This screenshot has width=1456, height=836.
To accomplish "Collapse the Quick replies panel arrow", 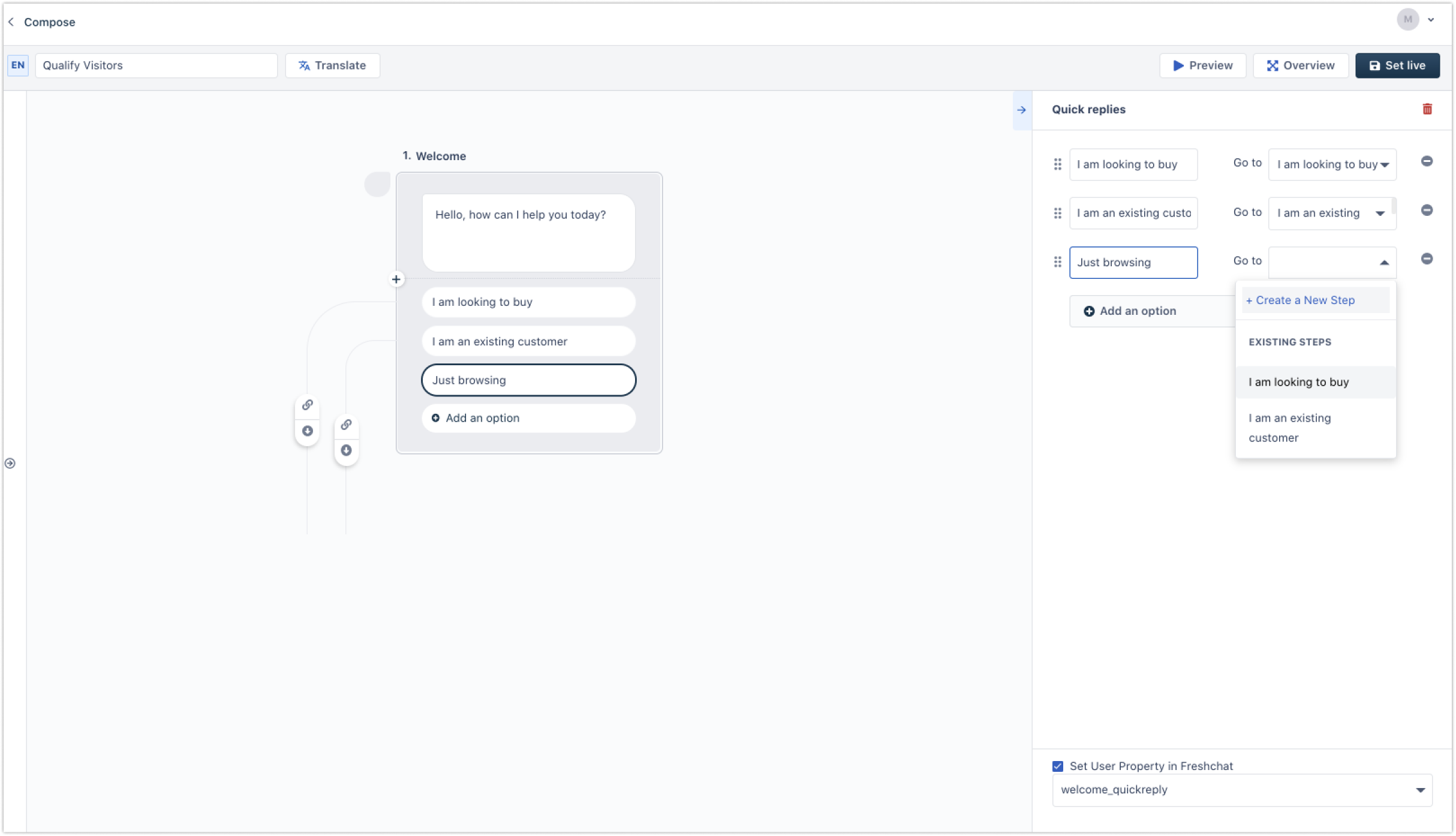I will (x=1022, y=110).
